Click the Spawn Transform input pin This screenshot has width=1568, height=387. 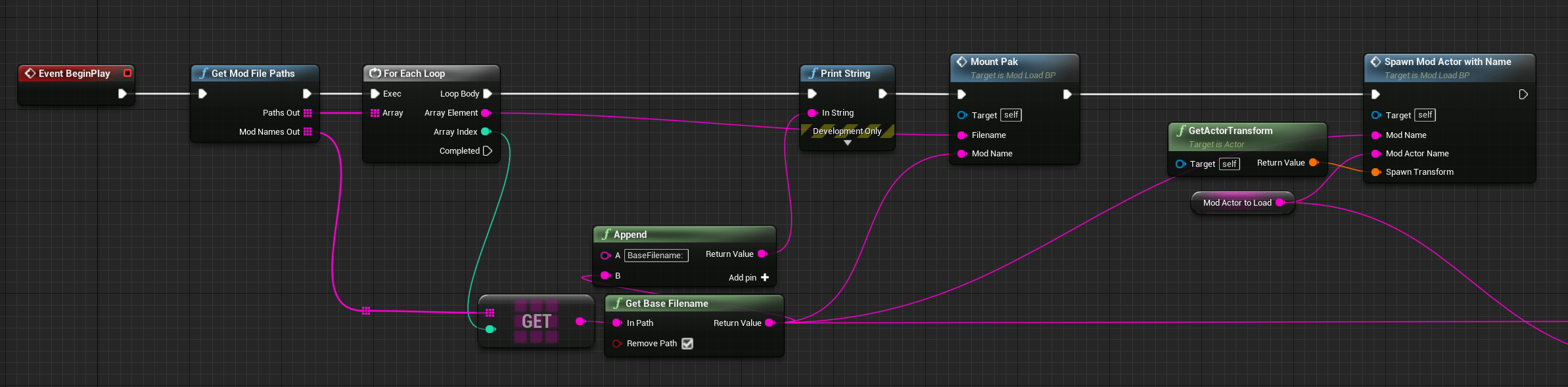(1376, 172)
